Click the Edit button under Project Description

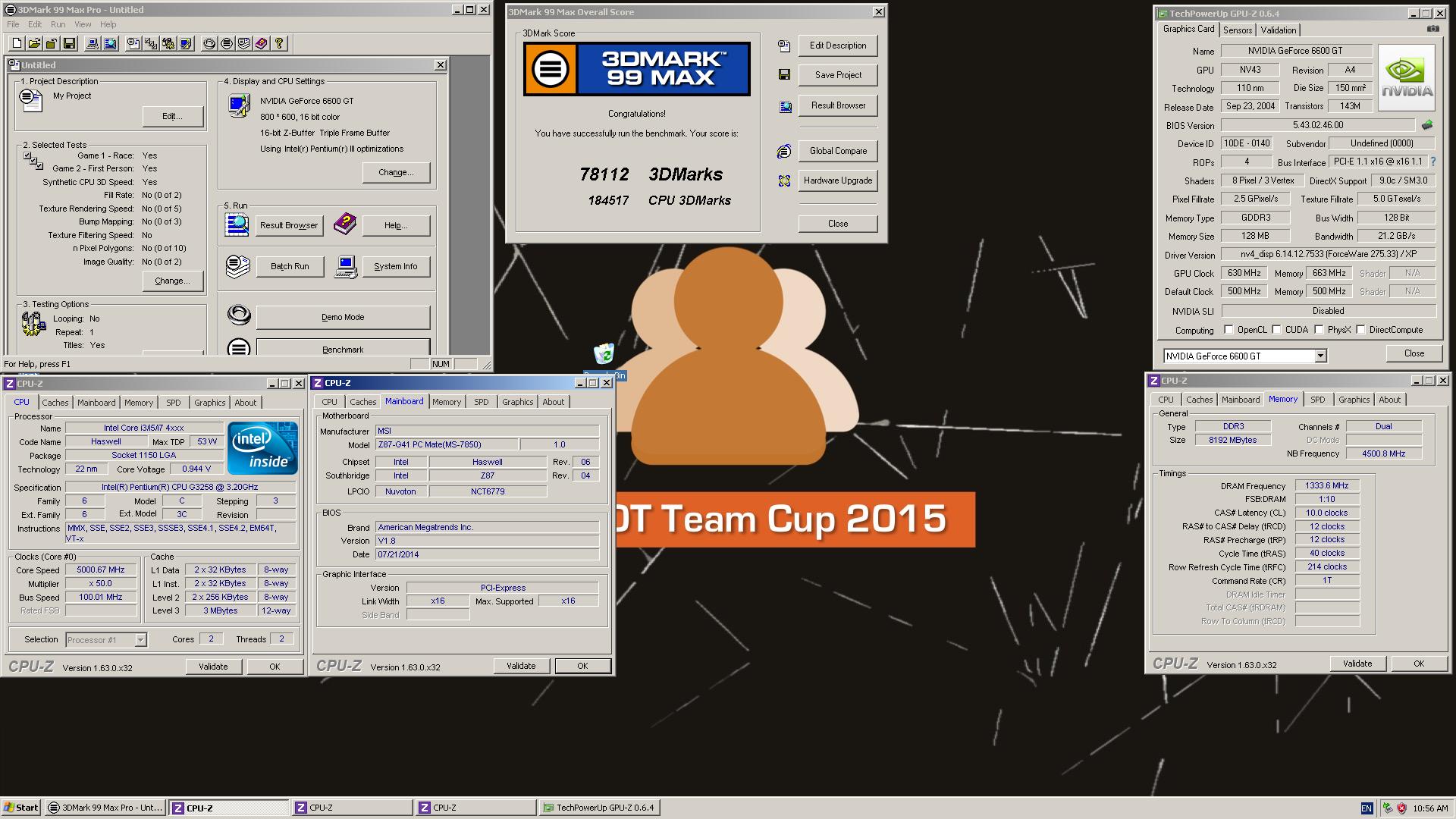pos(172,116)
